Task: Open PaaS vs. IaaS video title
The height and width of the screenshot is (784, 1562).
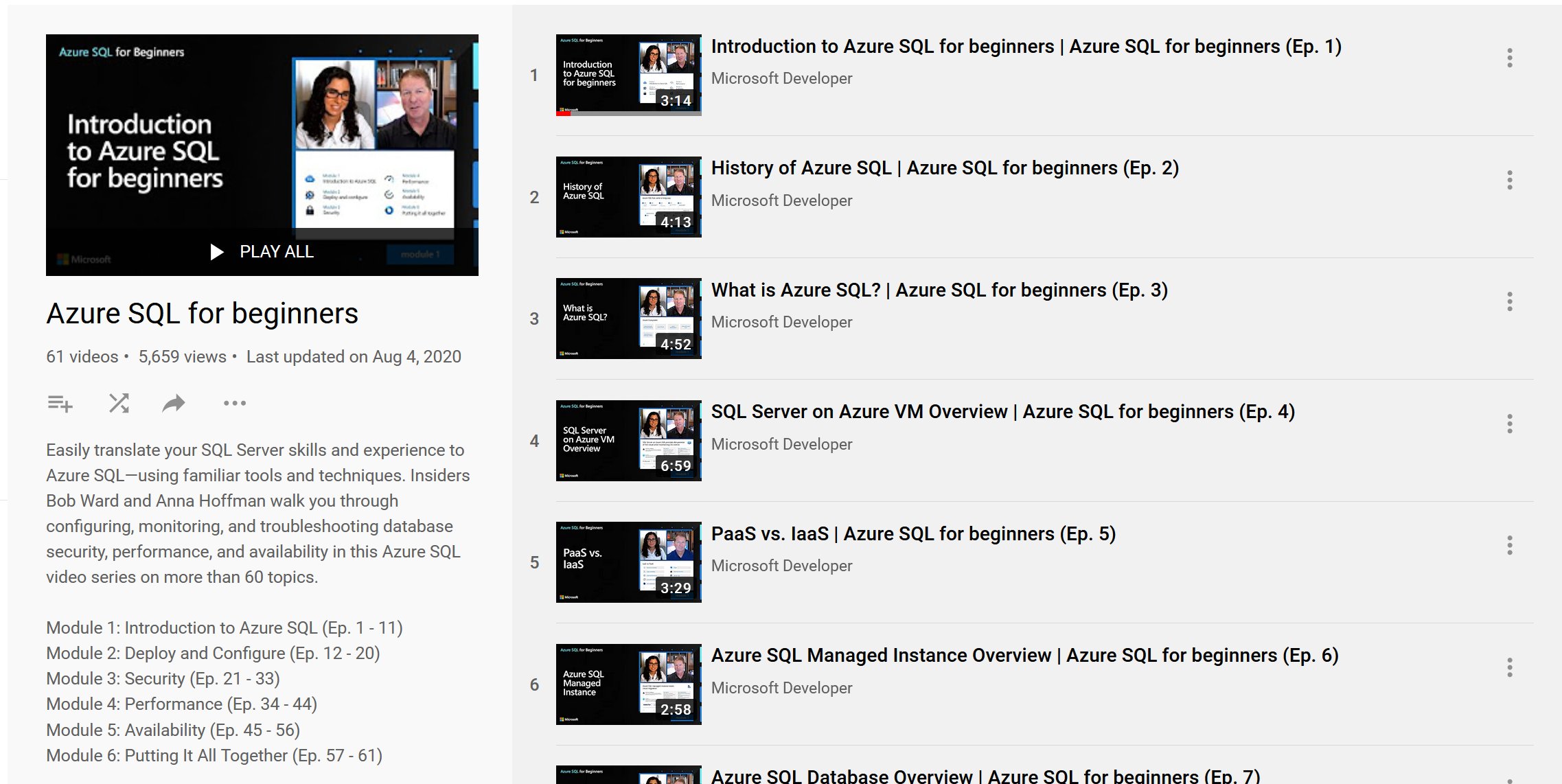Action: point(912,534)
